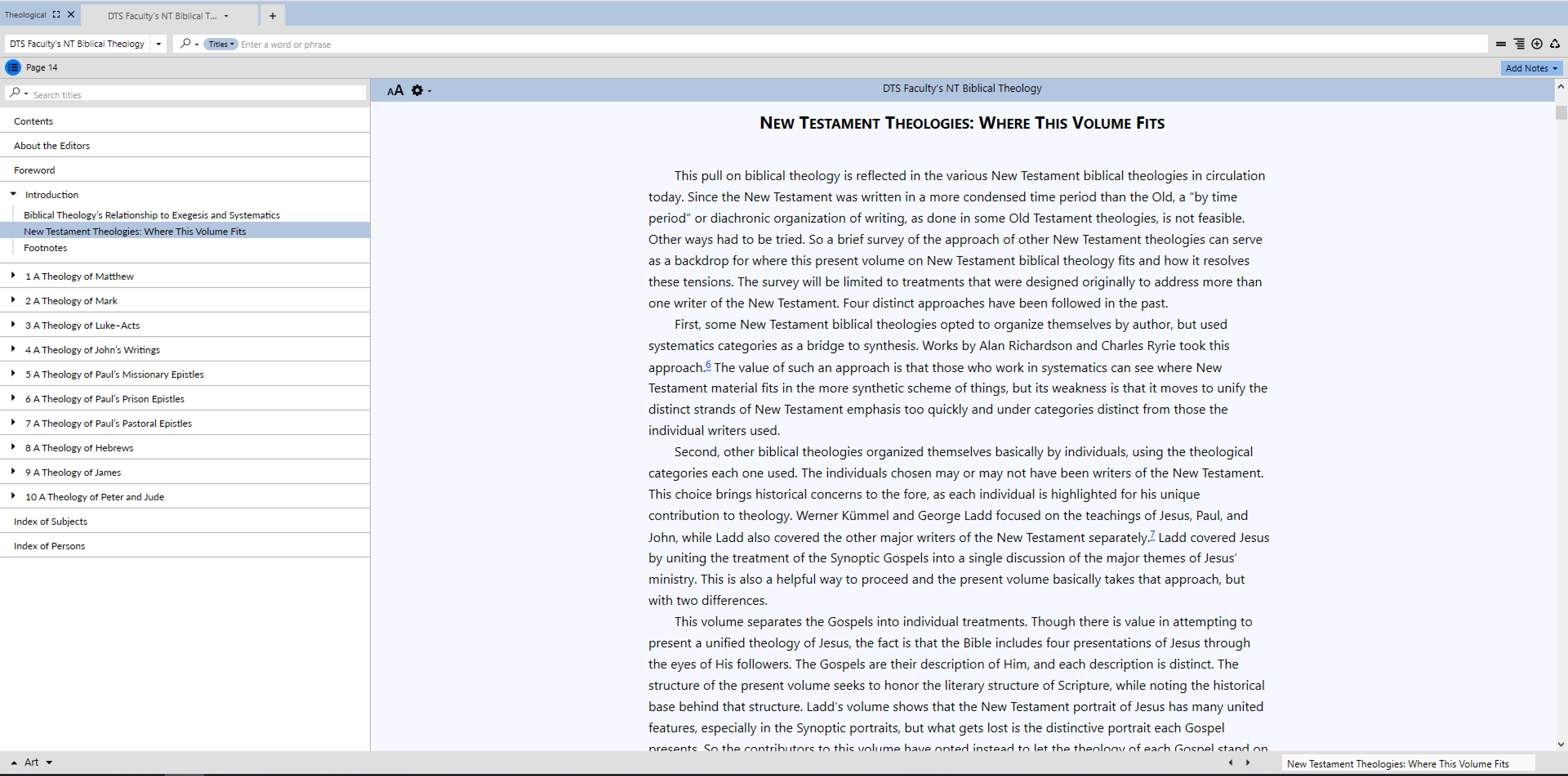Open the gear display settings
Image resolution: width=1568 pixels, height=776 pixels.
coord(418,91)
